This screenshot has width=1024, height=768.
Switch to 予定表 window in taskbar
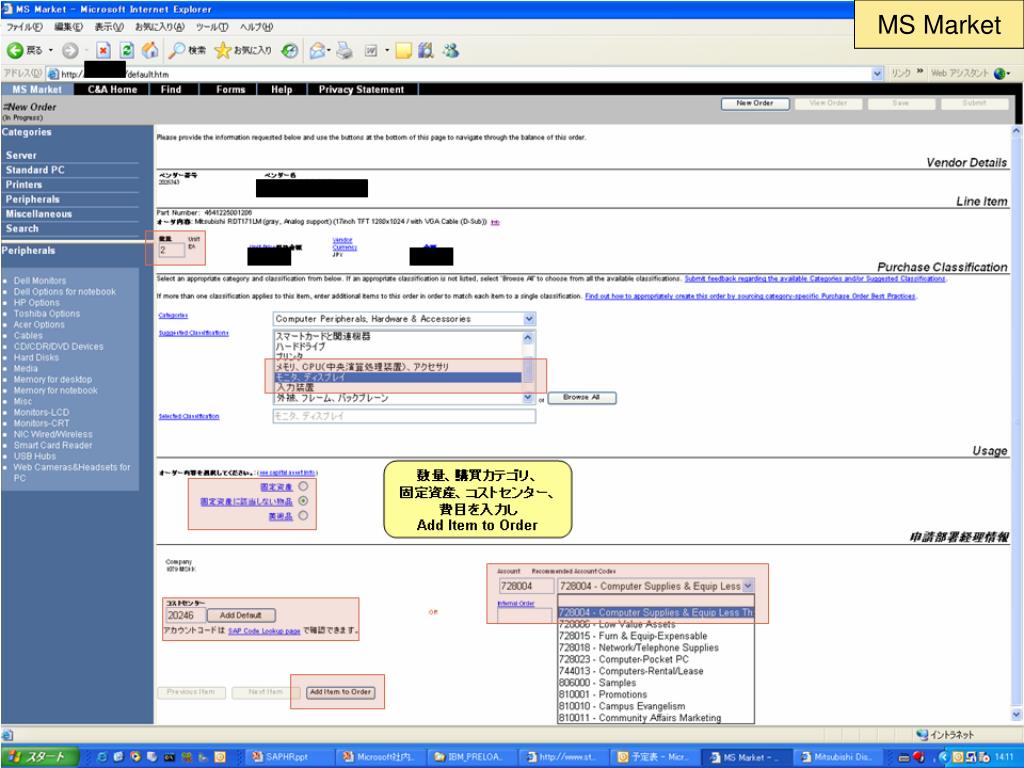click(x=654, y=757)
